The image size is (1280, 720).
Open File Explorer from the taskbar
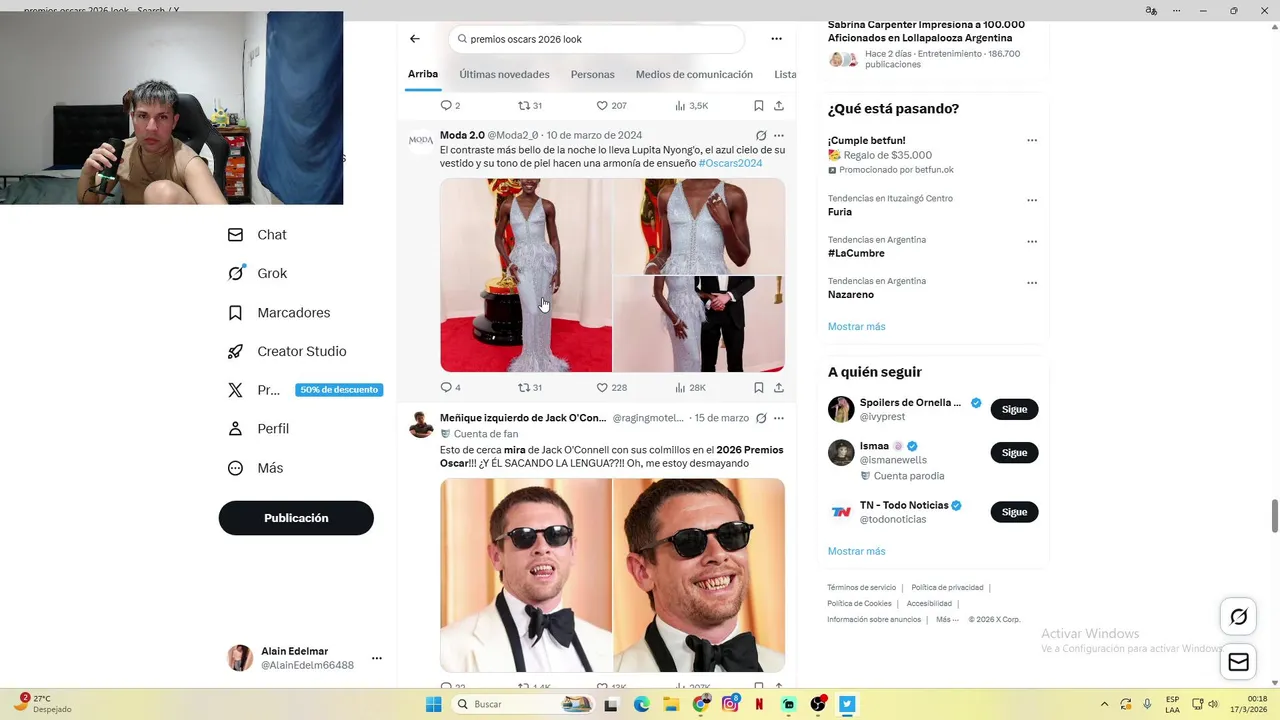coord(671,704)
